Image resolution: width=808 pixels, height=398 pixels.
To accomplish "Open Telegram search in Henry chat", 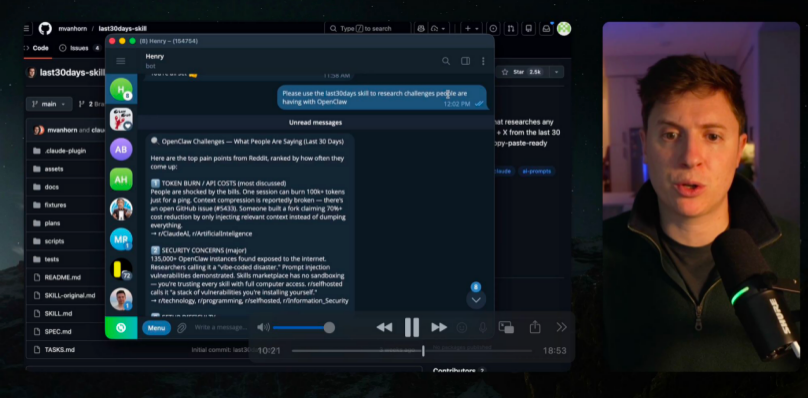I will pyautogui.click(x=446, y=61).
